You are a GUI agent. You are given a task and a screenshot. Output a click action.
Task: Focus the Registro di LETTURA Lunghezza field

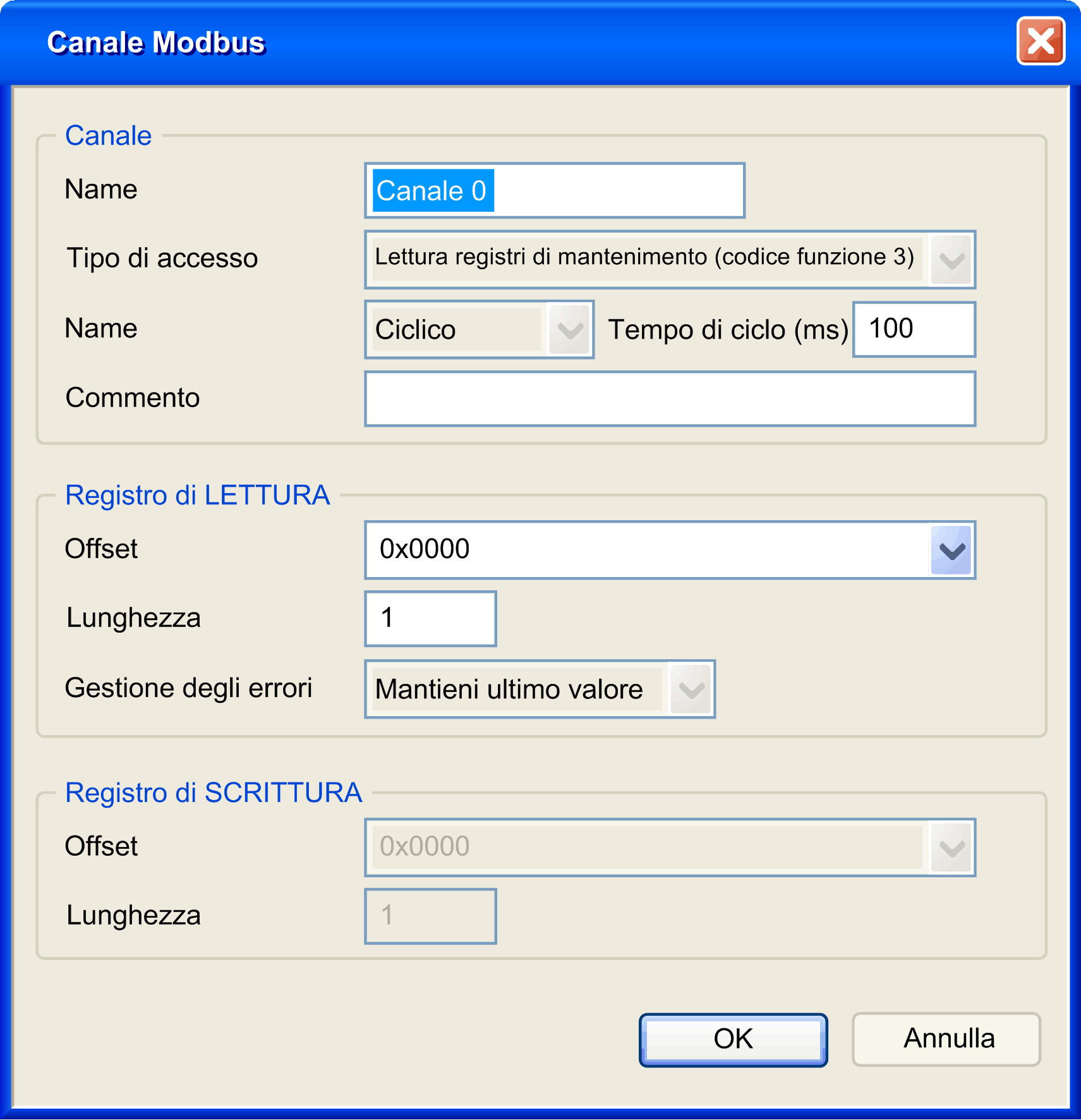[430, 619]
